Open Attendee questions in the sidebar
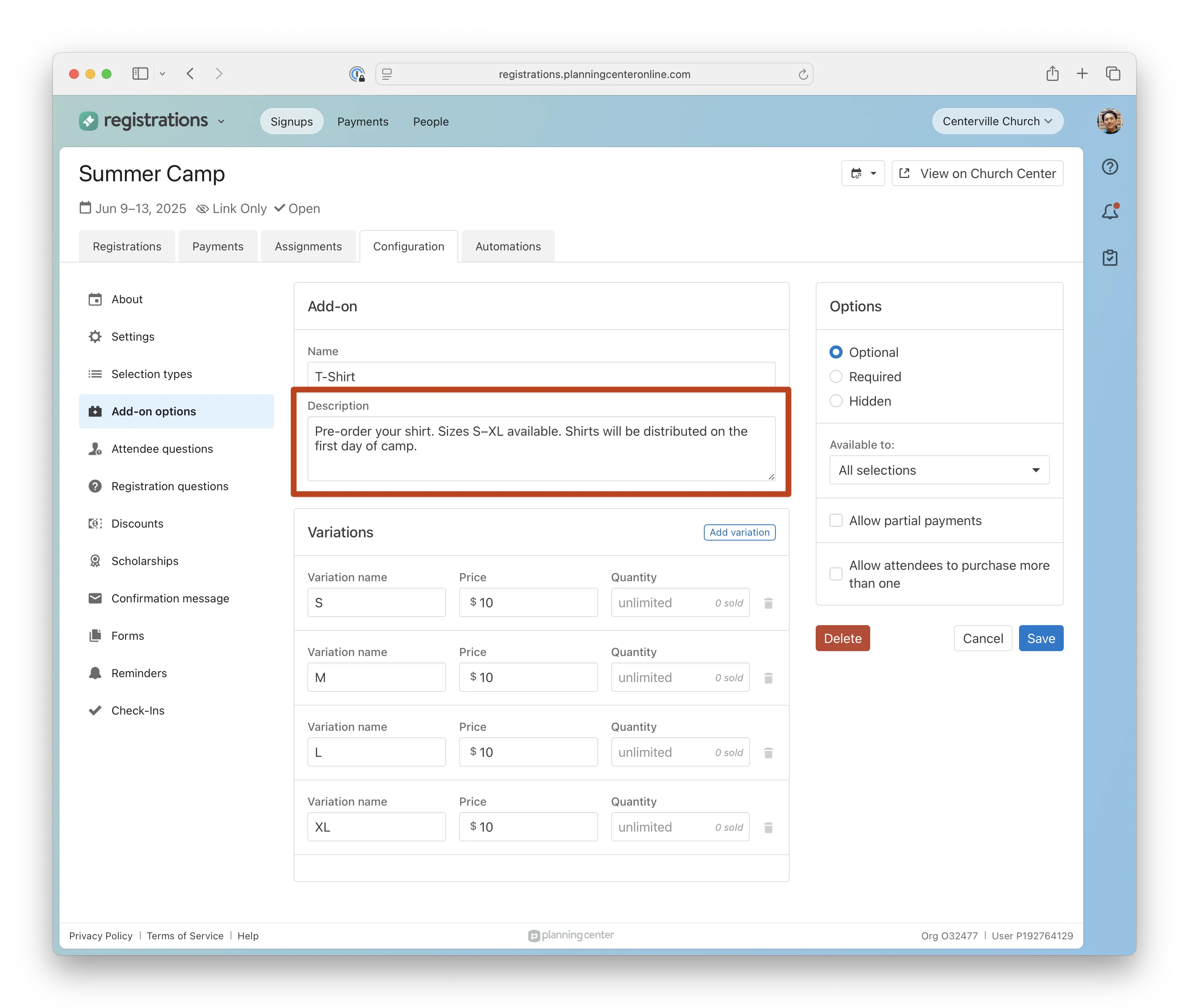The width and height of the screenshot is (1189, 1008). (176, 449)
